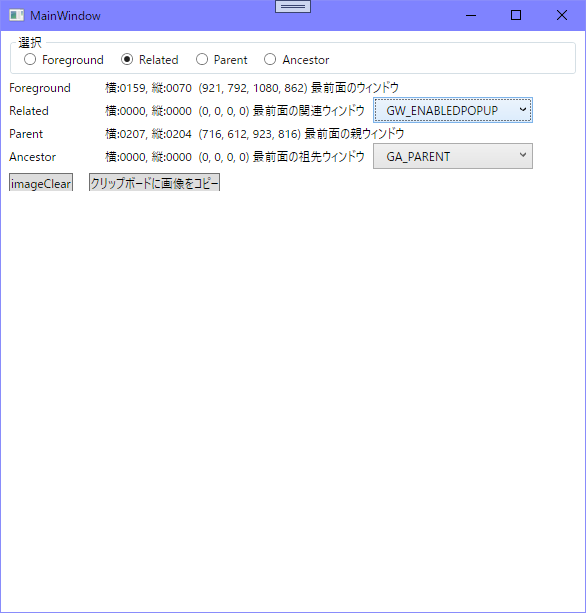Click the text '最前面の祖先ウィンドウ'
Viewport: 586px width, 613px height.
pos(309,157)
